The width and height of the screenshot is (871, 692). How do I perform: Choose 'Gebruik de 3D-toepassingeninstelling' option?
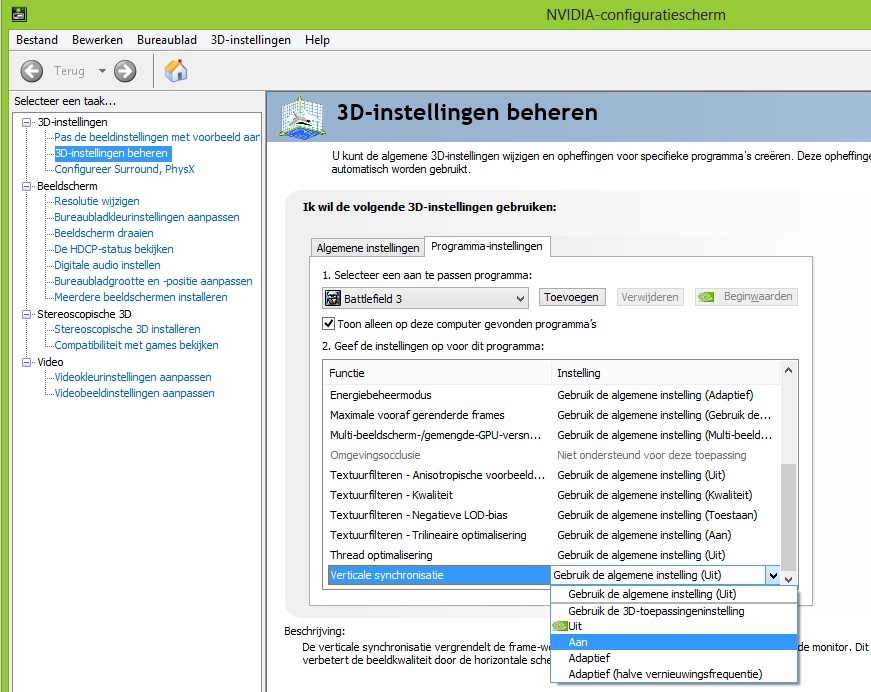pos(674,611)
